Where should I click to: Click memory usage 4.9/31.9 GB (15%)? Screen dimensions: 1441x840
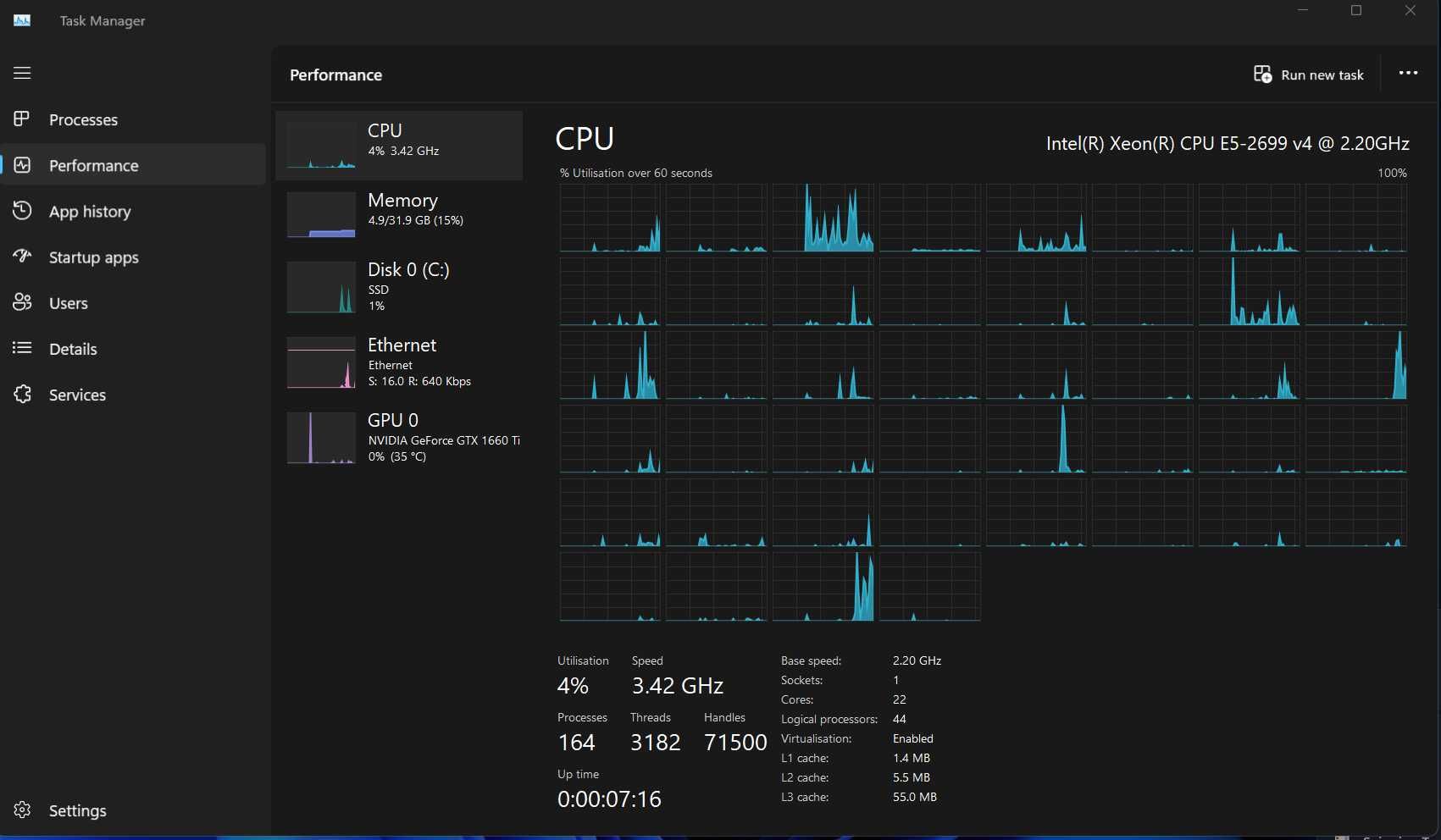click(415, 220)
